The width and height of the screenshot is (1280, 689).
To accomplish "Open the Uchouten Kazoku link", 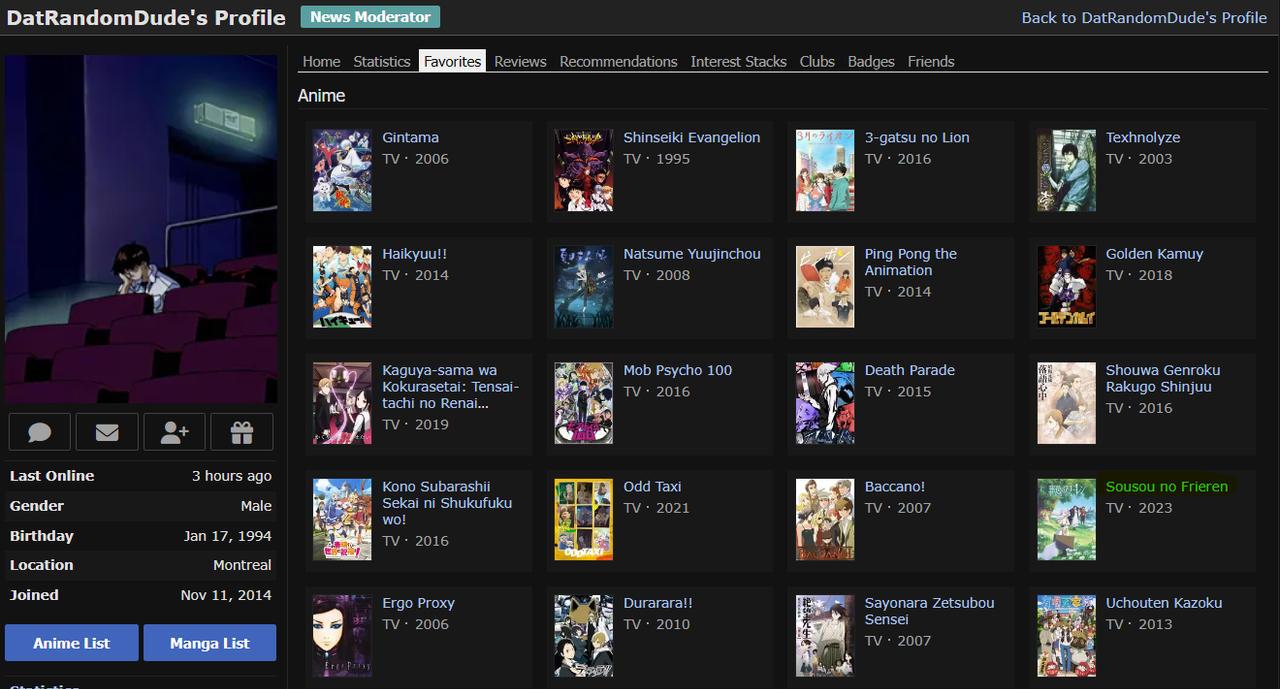I will click(x=1164, y=603).
